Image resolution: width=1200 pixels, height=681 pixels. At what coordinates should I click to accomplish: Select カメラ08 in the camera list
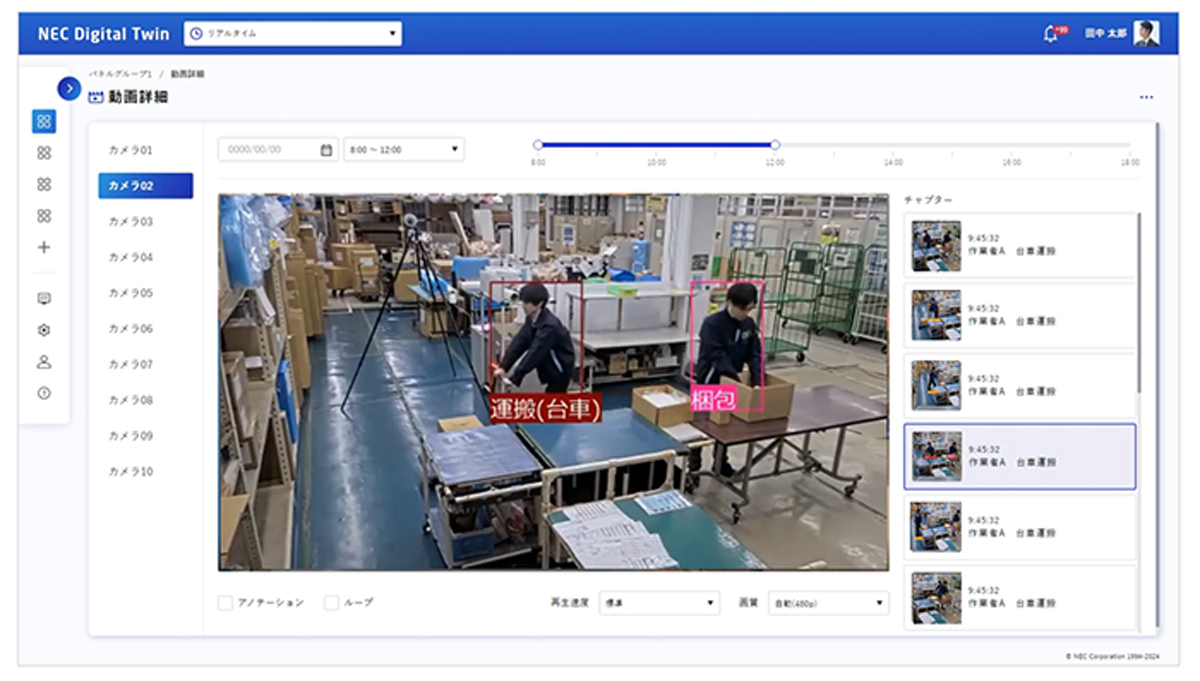pyautogui.click(x=131, y=400)
